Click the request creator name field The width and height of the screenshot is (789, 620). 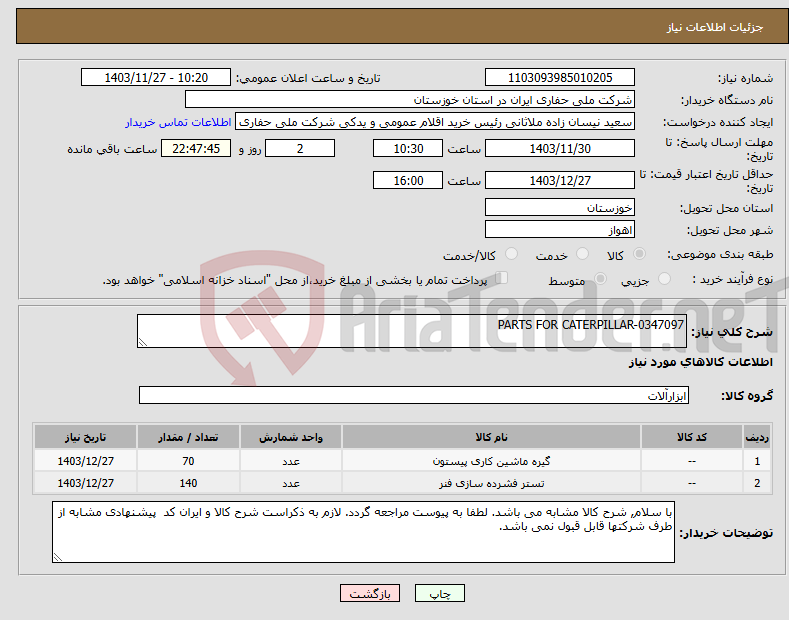point(435,122)
